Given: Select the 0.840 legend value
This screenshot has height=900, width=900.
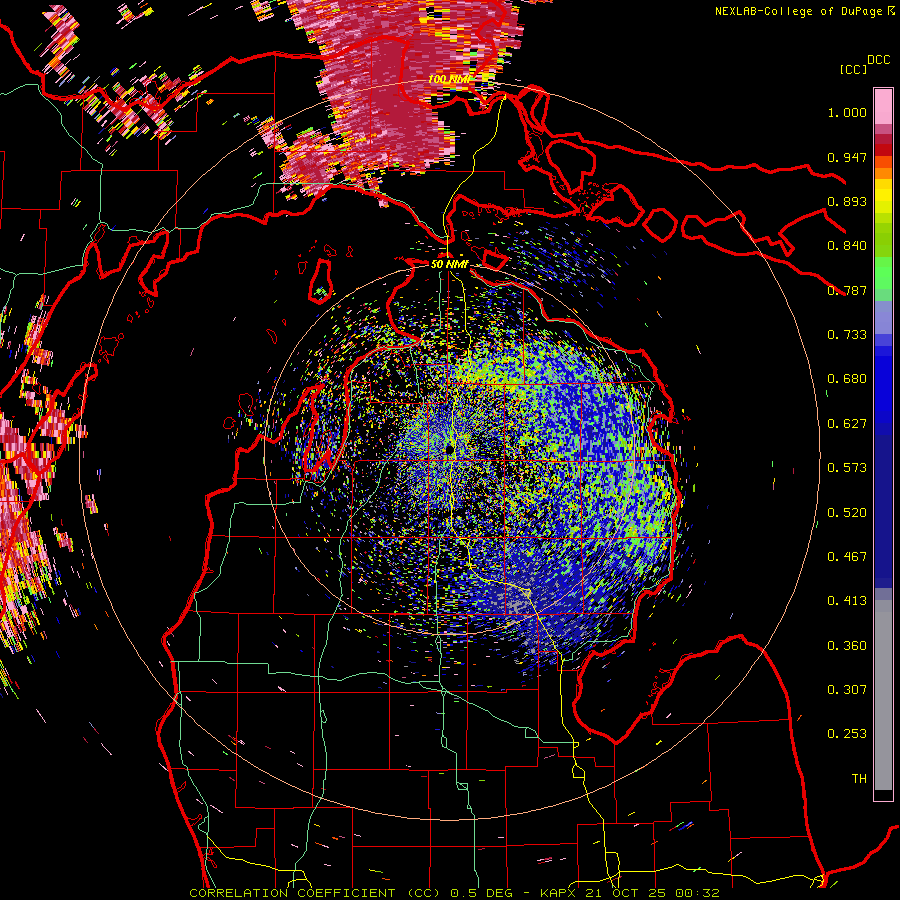Looking at the screenshot, I should tap(847, 246).
